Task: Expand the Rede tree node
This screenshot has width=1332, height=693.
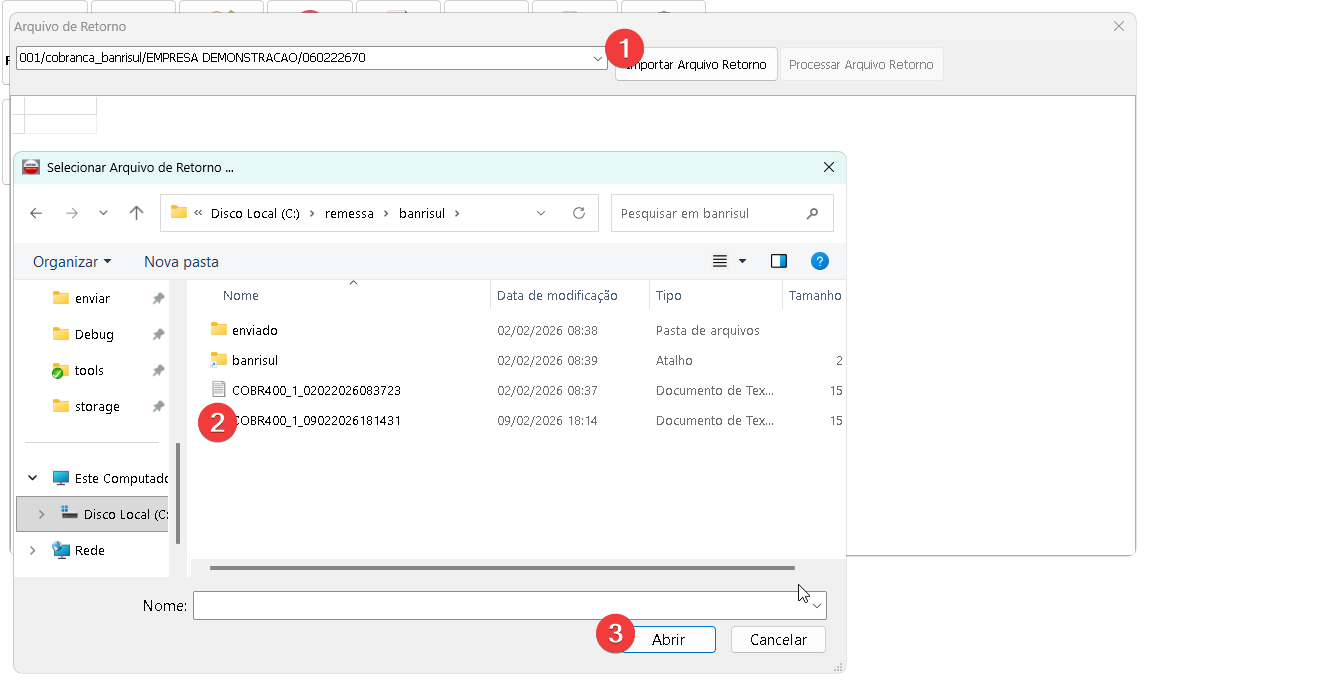Action: tap(33, 550)
